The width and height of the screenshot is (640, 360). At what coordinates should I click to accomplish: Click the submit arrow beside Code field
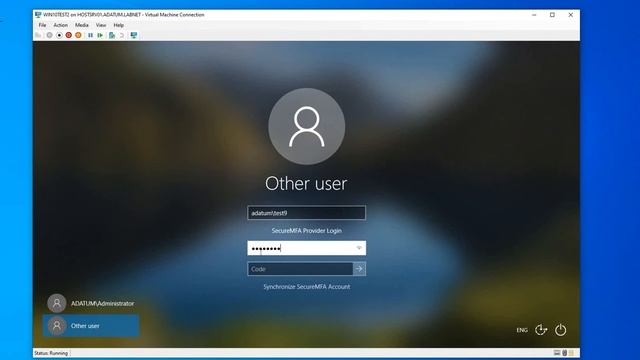pos(359,269)
